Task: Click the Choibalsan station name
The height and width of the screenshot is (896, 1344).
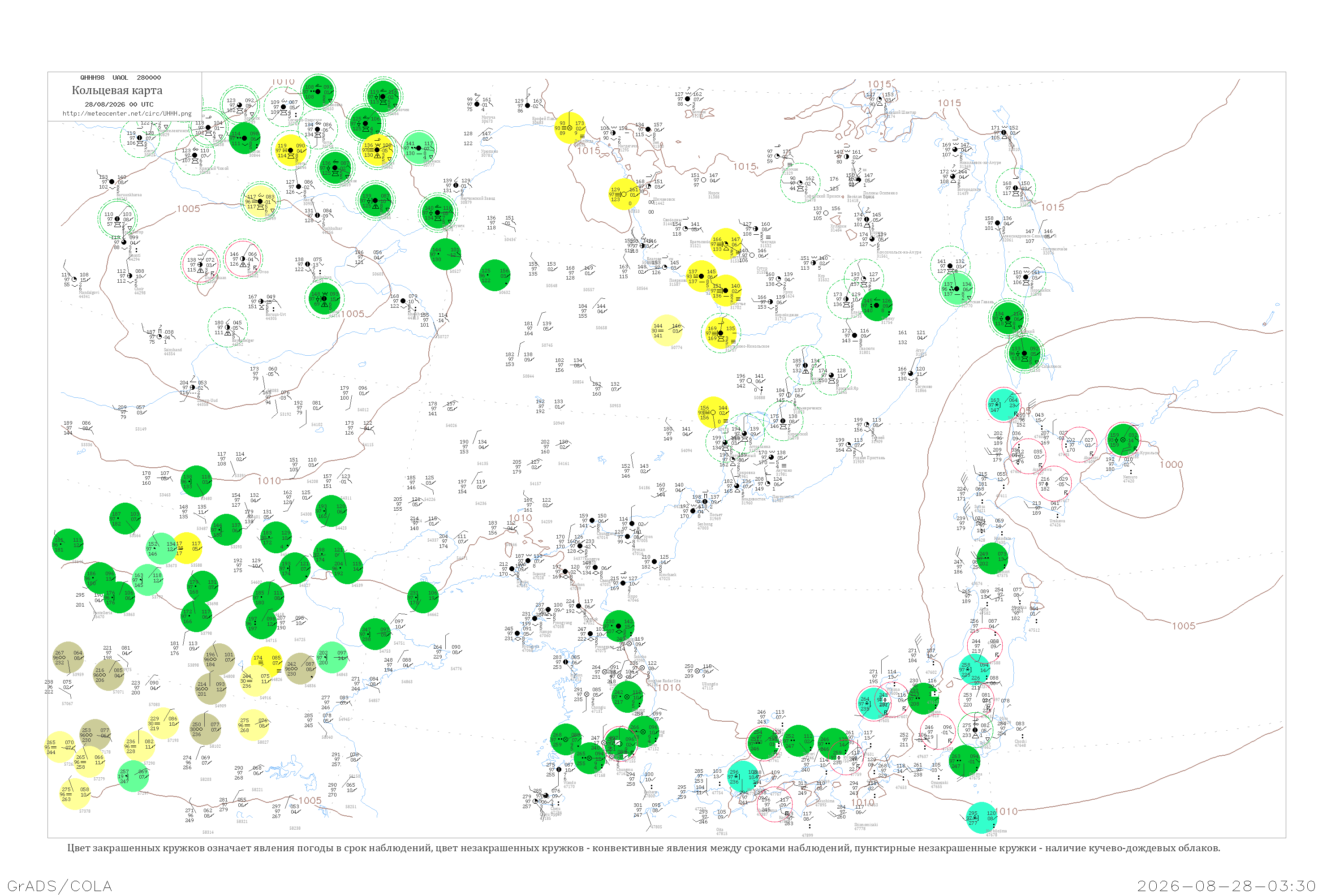Action: (x=322, y=278)
